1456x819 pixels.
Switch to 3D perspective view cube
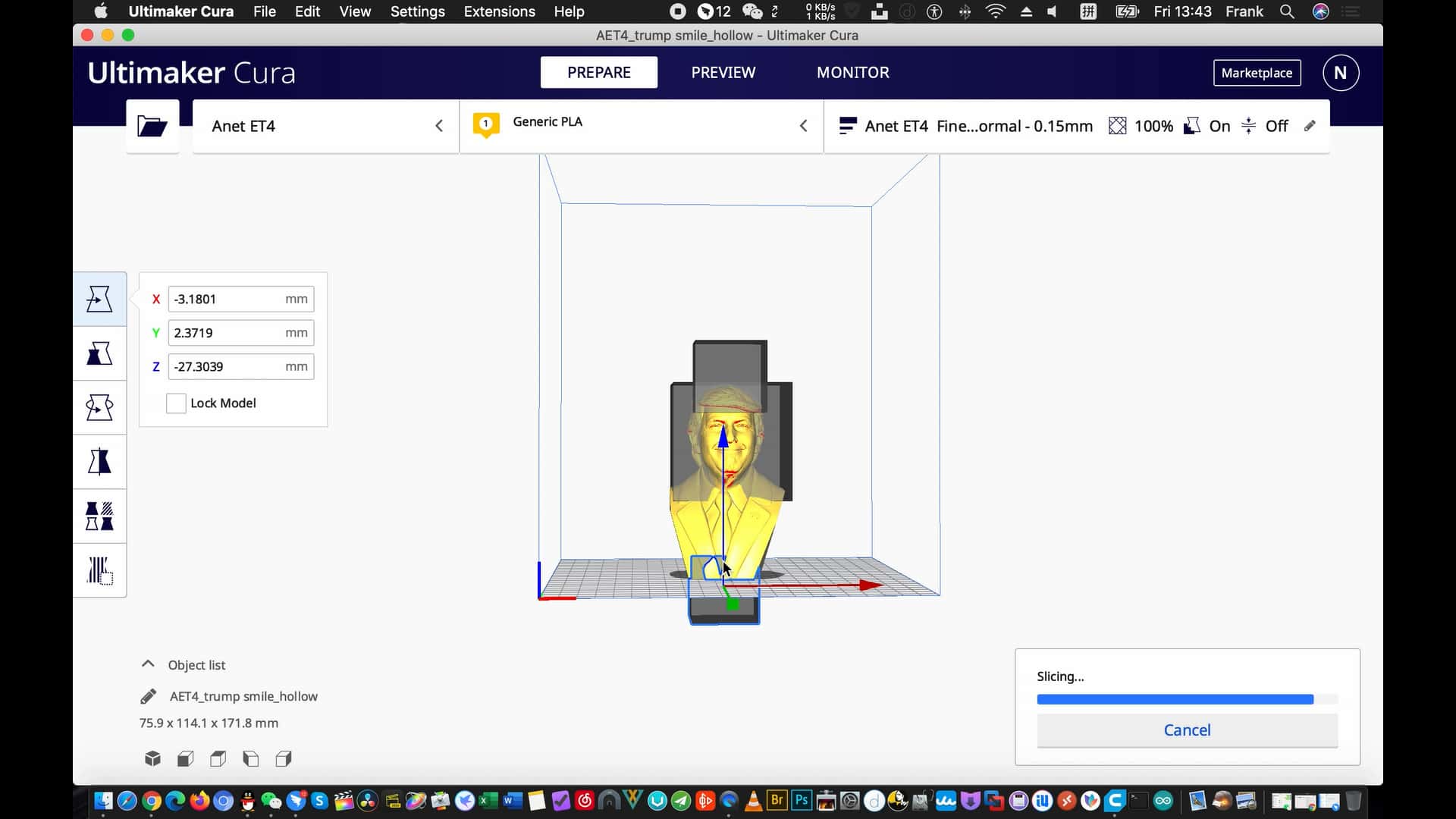152,758
